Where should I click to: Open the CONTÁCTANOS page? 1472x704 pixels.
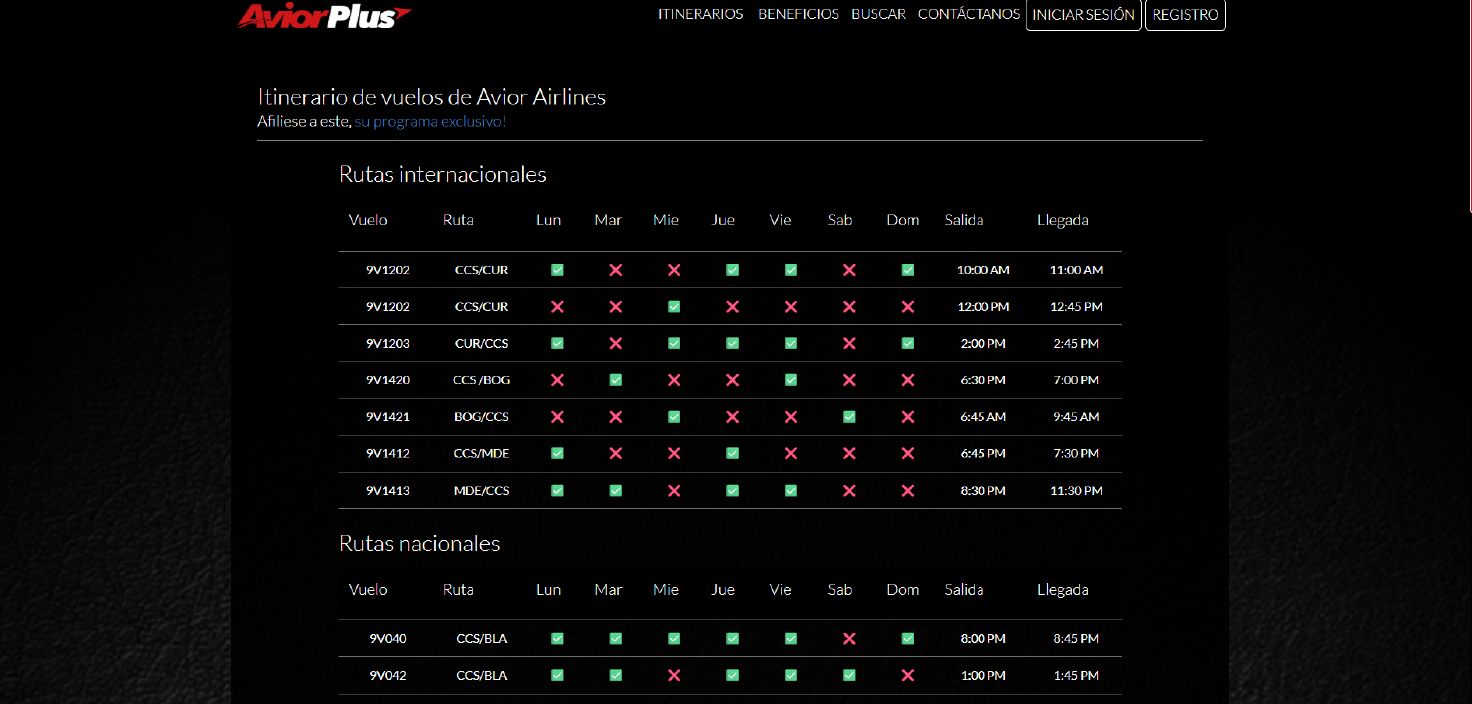pos(968,15)
